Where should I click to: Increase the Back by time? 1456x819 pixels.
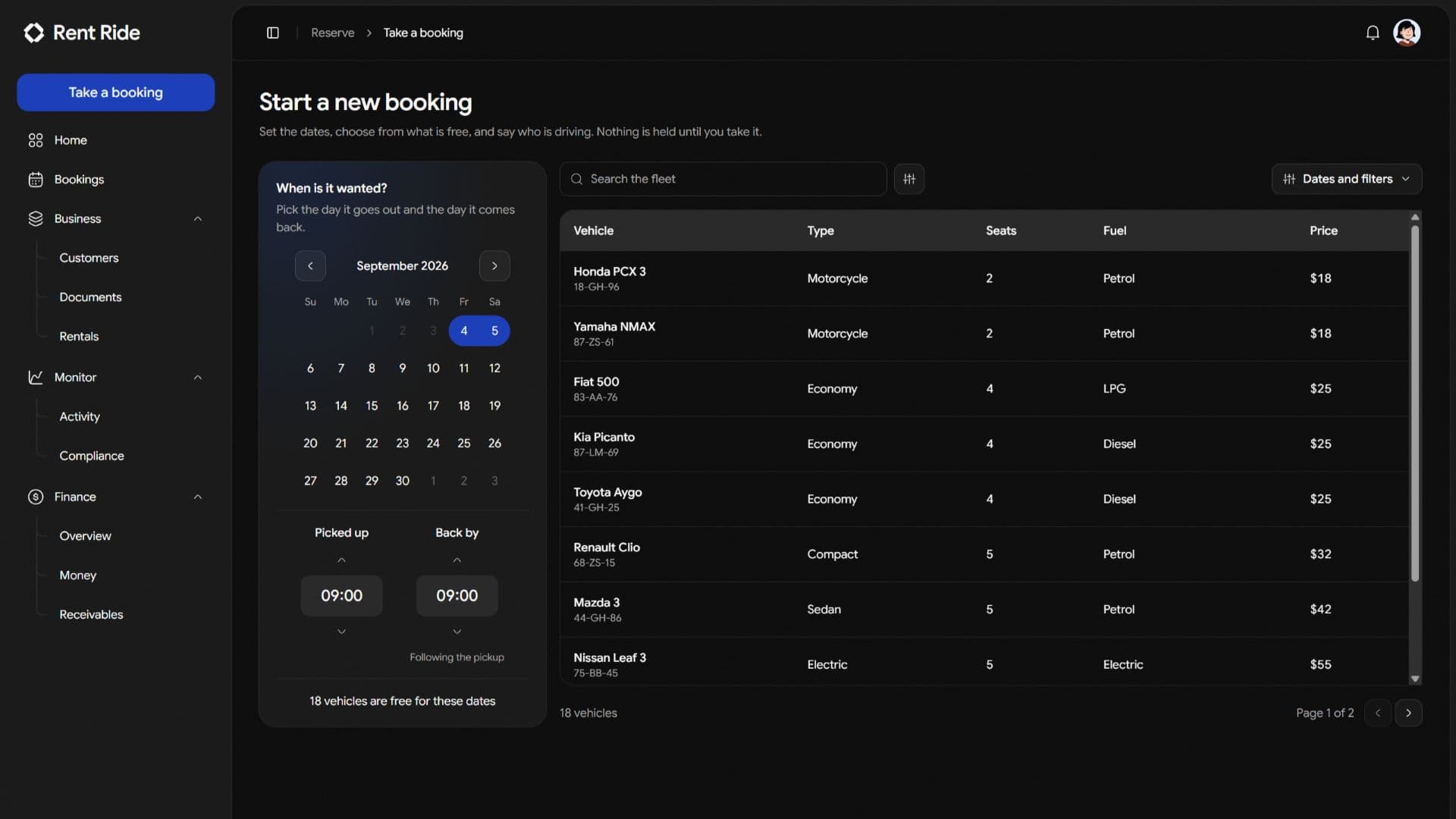click(x=457, y=560)
